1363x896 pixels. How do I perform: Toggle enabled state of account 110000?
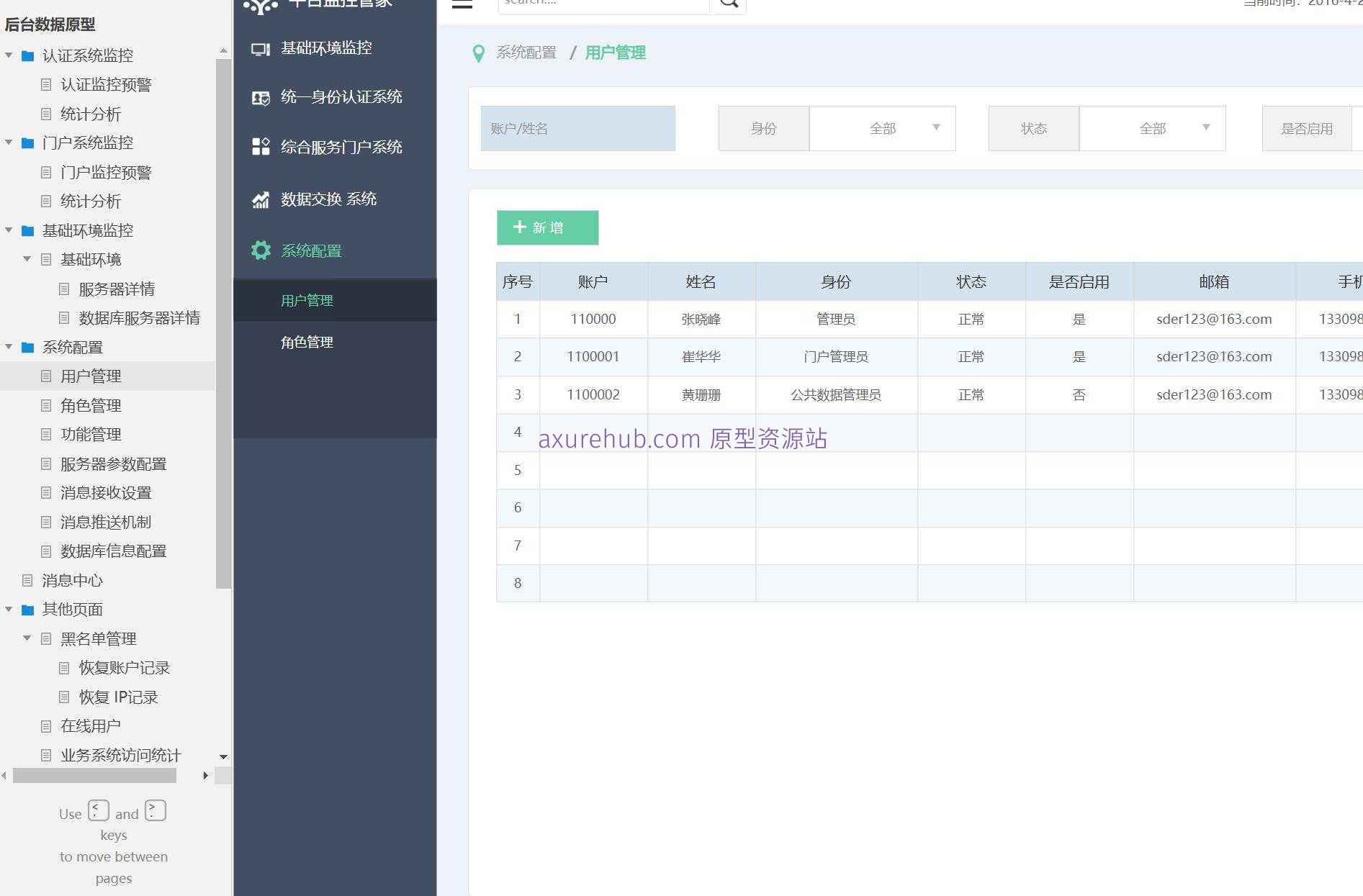1079,319
